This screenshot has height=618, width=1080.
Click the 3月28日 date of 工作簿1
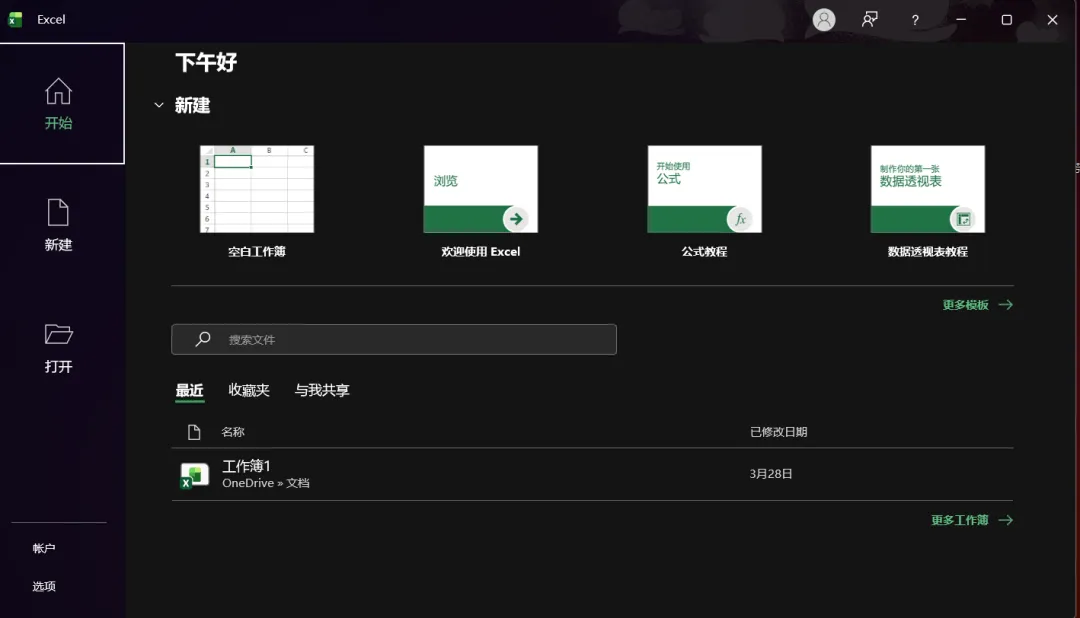tap(771, 474)
